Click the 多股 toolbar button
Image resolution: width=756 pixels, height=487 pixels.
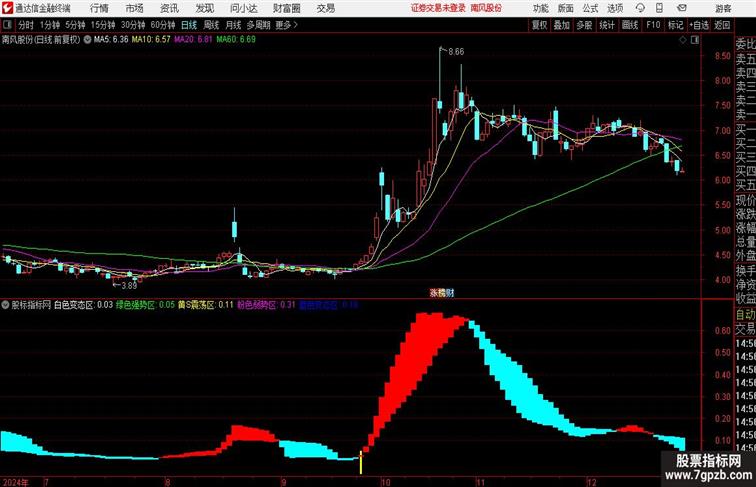pos(584,25)
